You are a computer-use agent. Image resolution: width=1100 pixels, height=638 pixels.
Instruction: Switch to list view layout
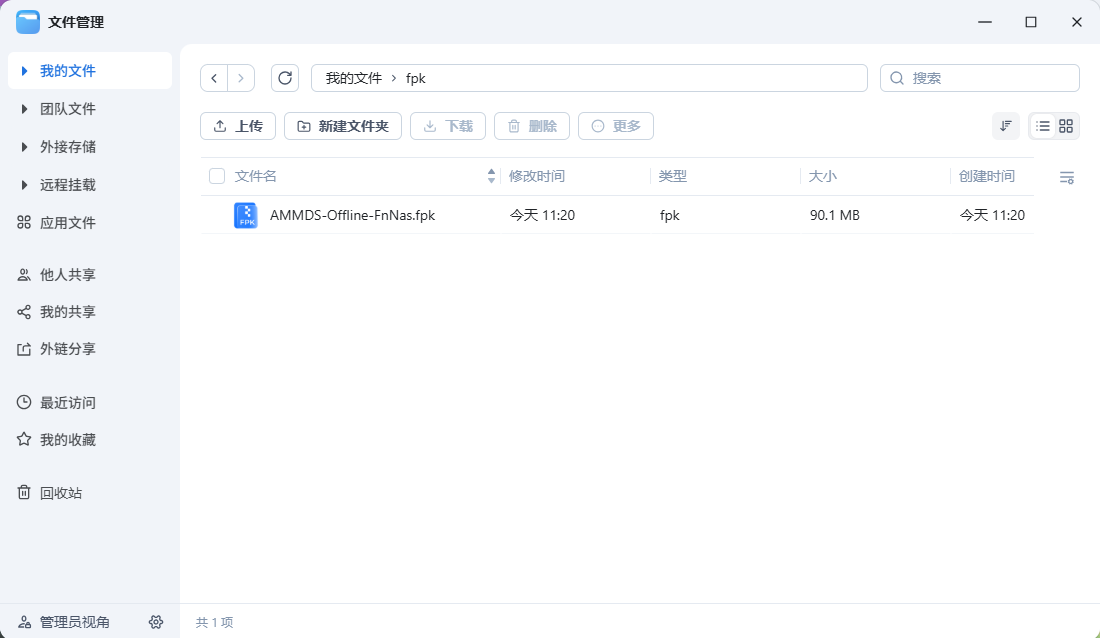point(1042,126)
